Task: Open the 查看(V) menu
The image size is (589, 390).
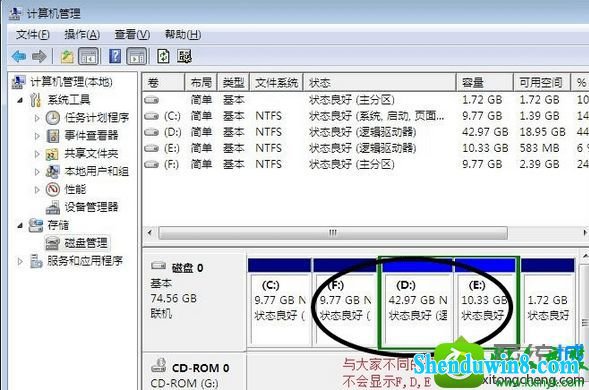Action: (x=132, y=35)
